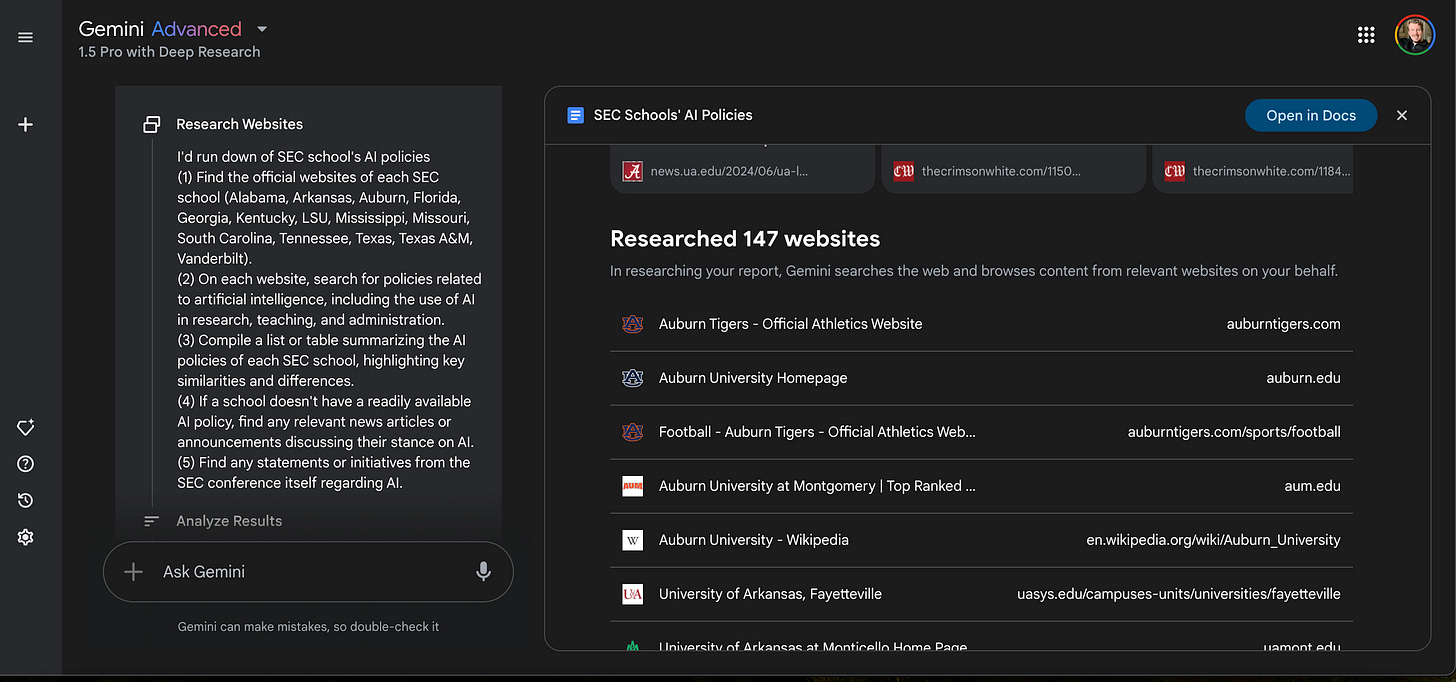
Task: Click the Gemini Advanced title text
Action: 160,29
